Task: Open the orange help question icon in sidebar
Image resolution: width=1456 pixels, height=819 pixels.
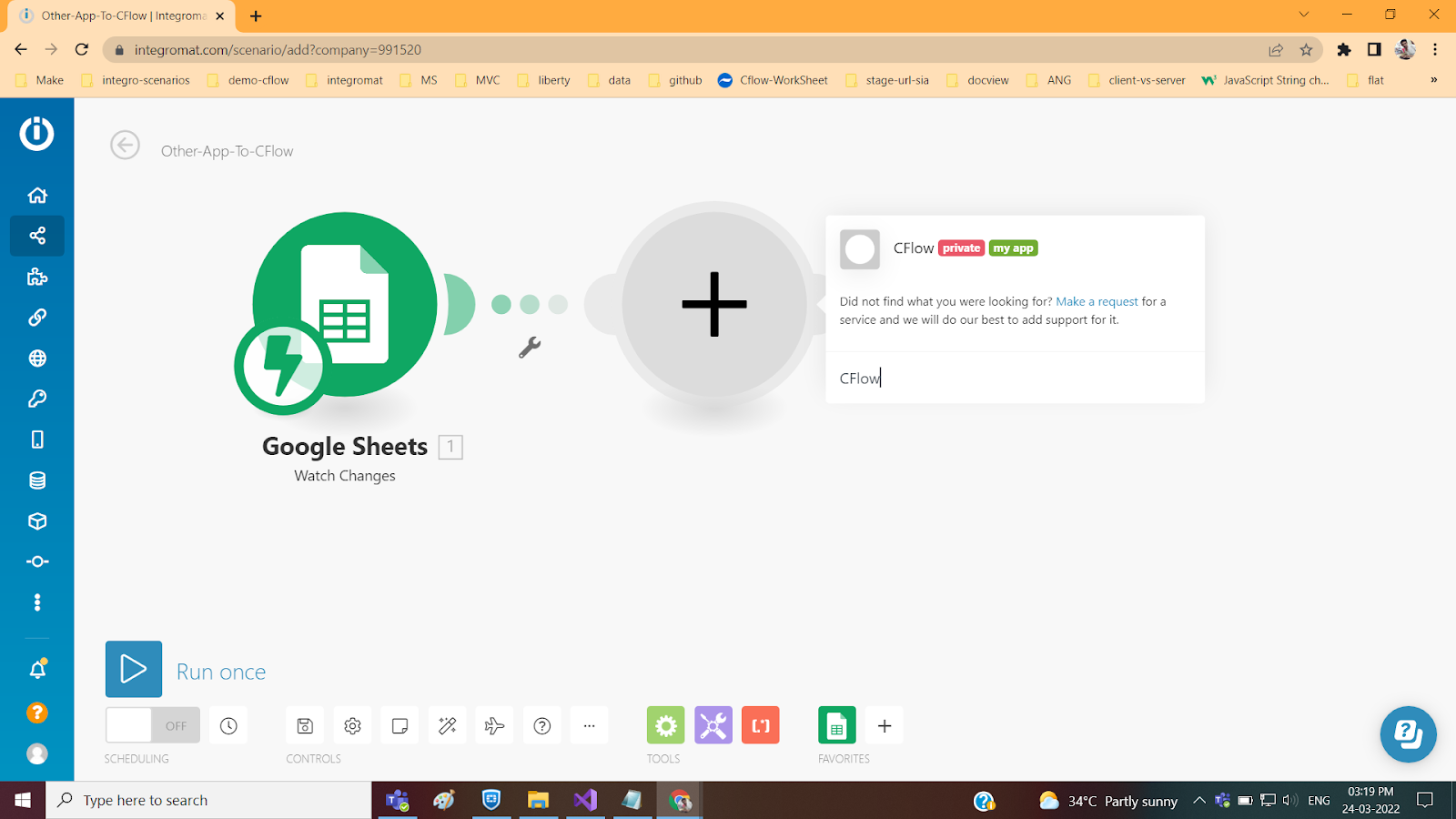Action: click(x=37, y=713)
